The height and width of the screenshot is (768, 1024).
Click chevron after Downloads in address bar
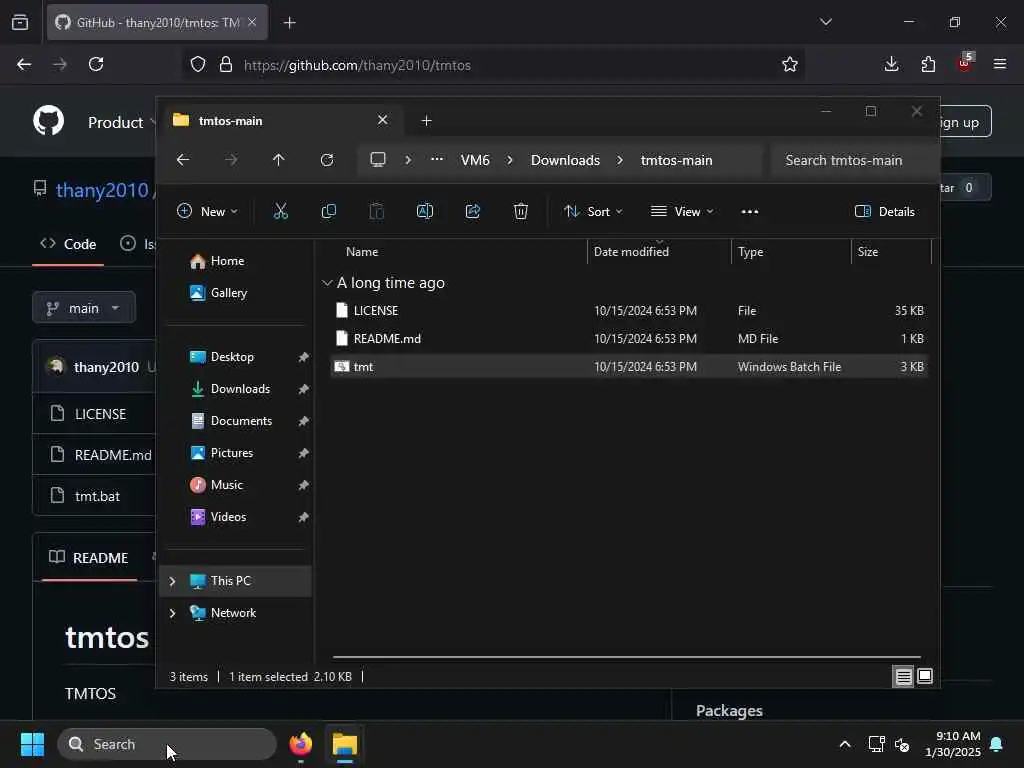click(620, 159)
